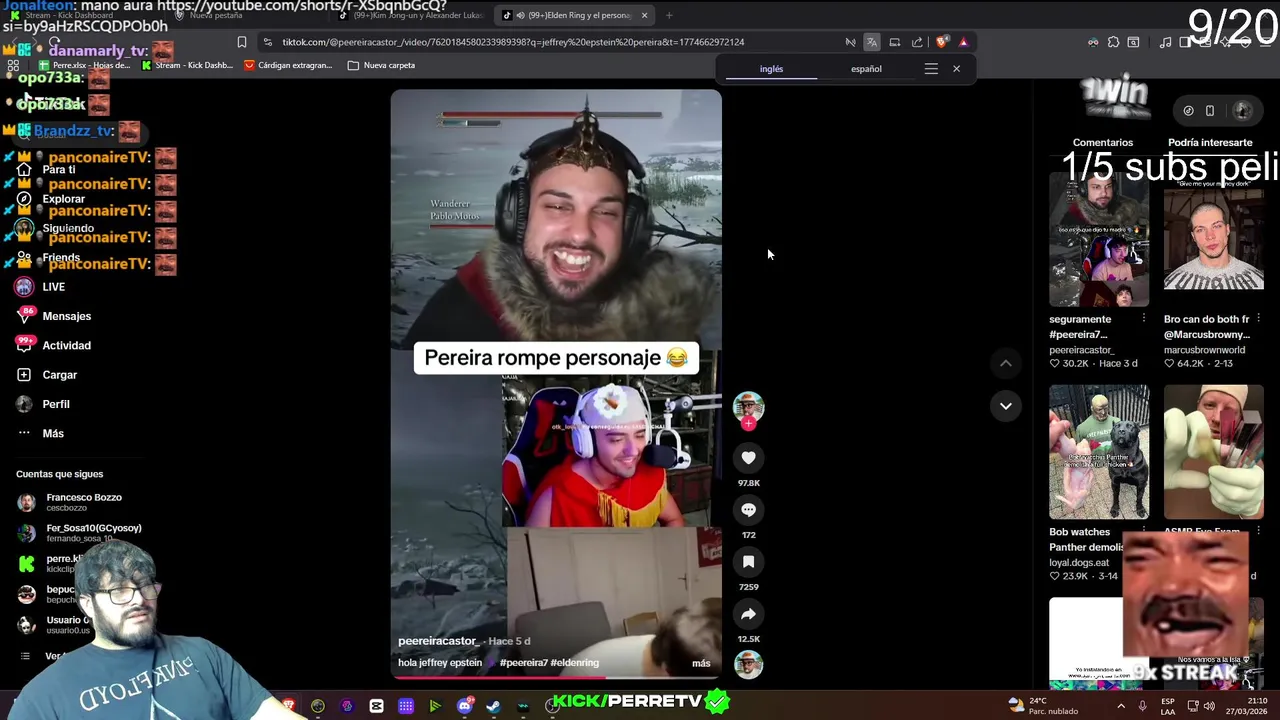Open Brave Rewards triangle icon

coord(963,42)
